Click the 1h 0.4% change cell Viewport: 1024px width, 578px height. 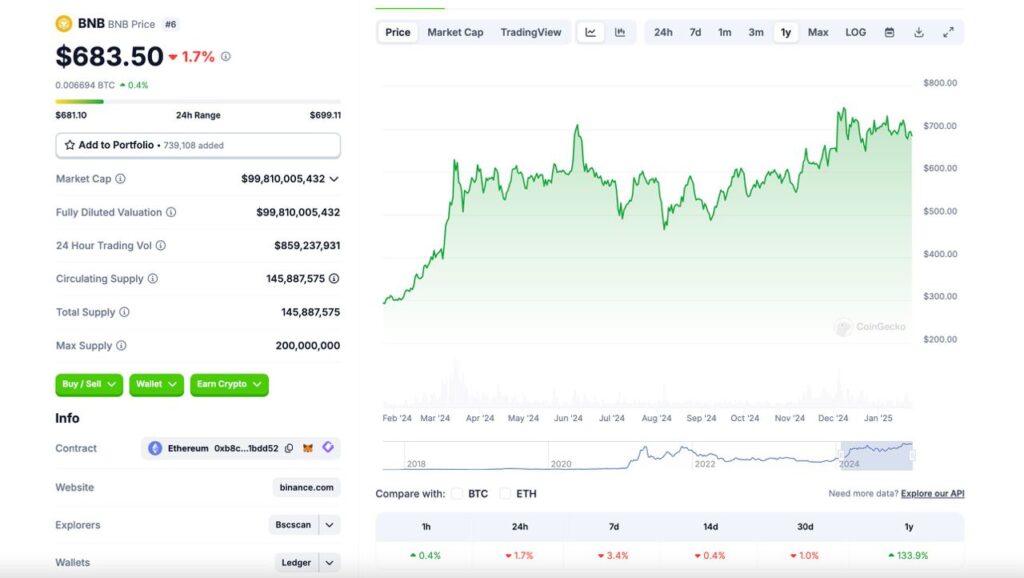[426, 555]
